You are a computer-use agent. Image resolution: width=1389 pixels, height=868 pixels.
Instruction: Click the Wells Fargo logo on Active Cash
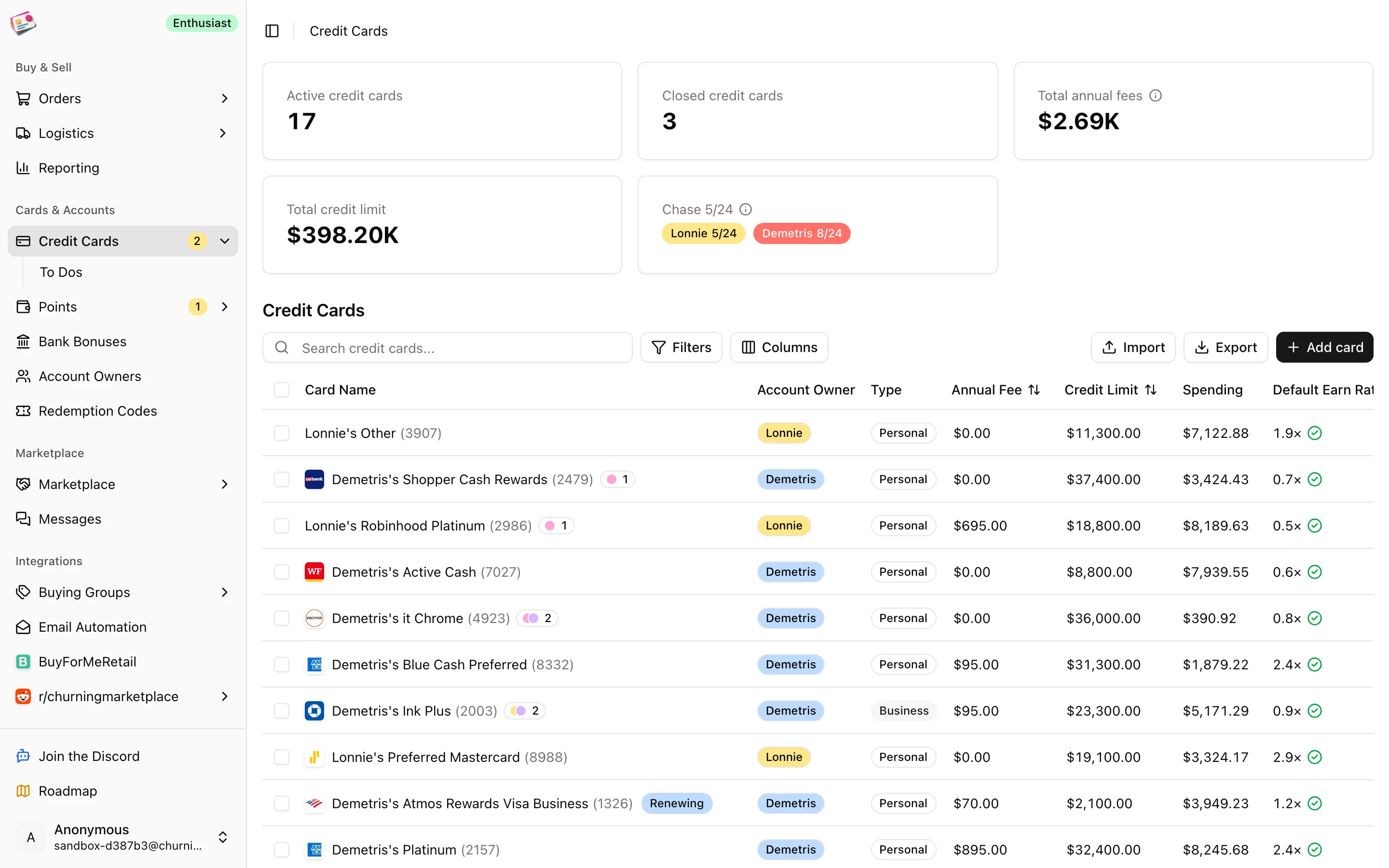(x=314, y=572)
